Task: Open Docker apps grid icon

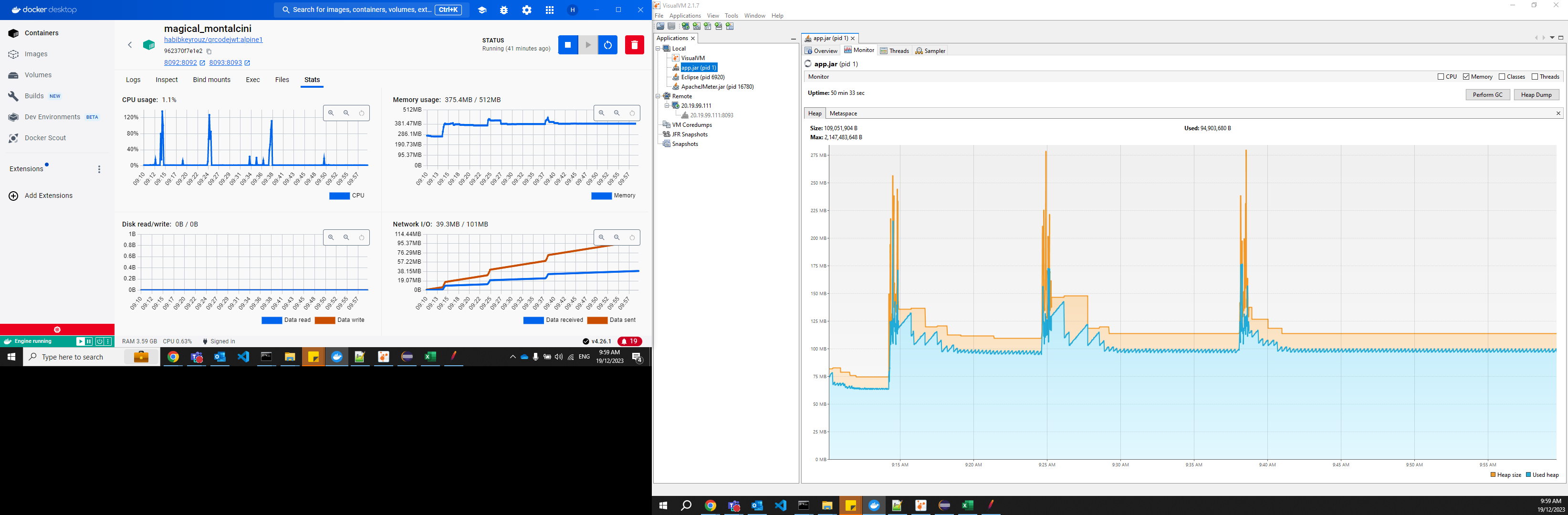Action: [x=550, y=10]
